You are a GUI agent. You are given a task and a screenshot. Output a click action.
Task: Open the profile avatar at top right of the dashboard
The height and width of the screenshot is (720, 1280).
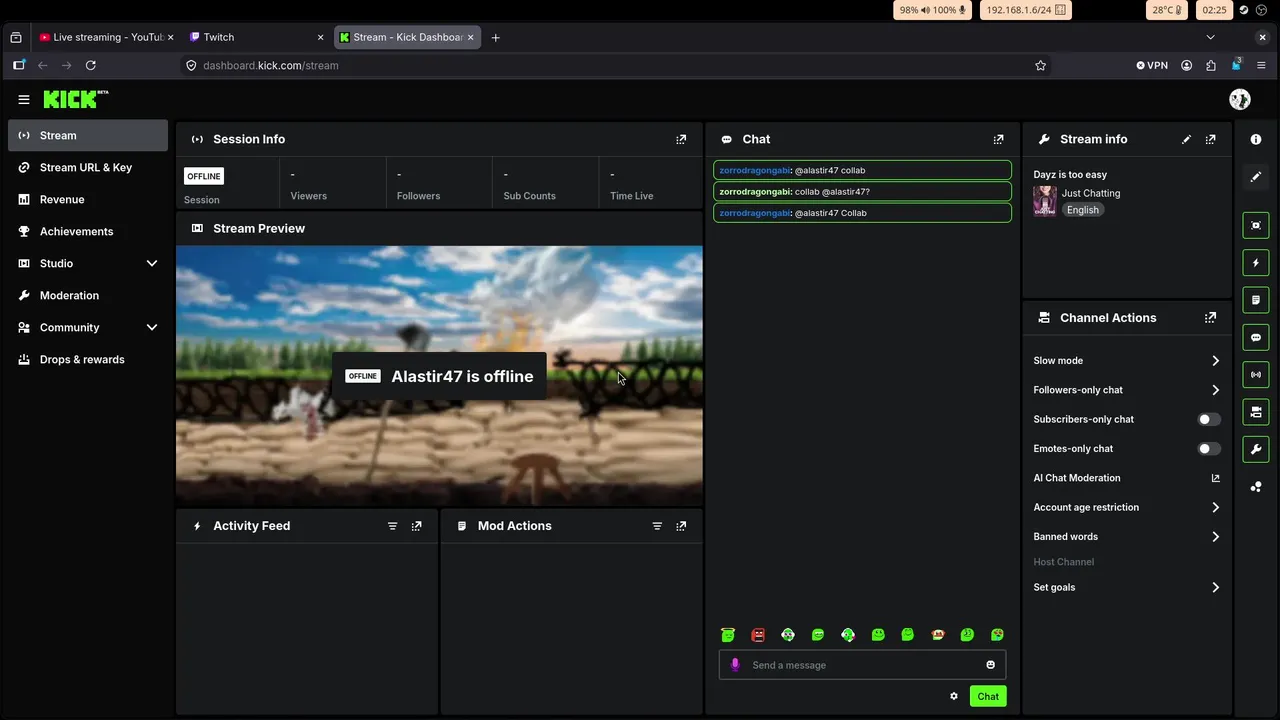[1240, 99]
